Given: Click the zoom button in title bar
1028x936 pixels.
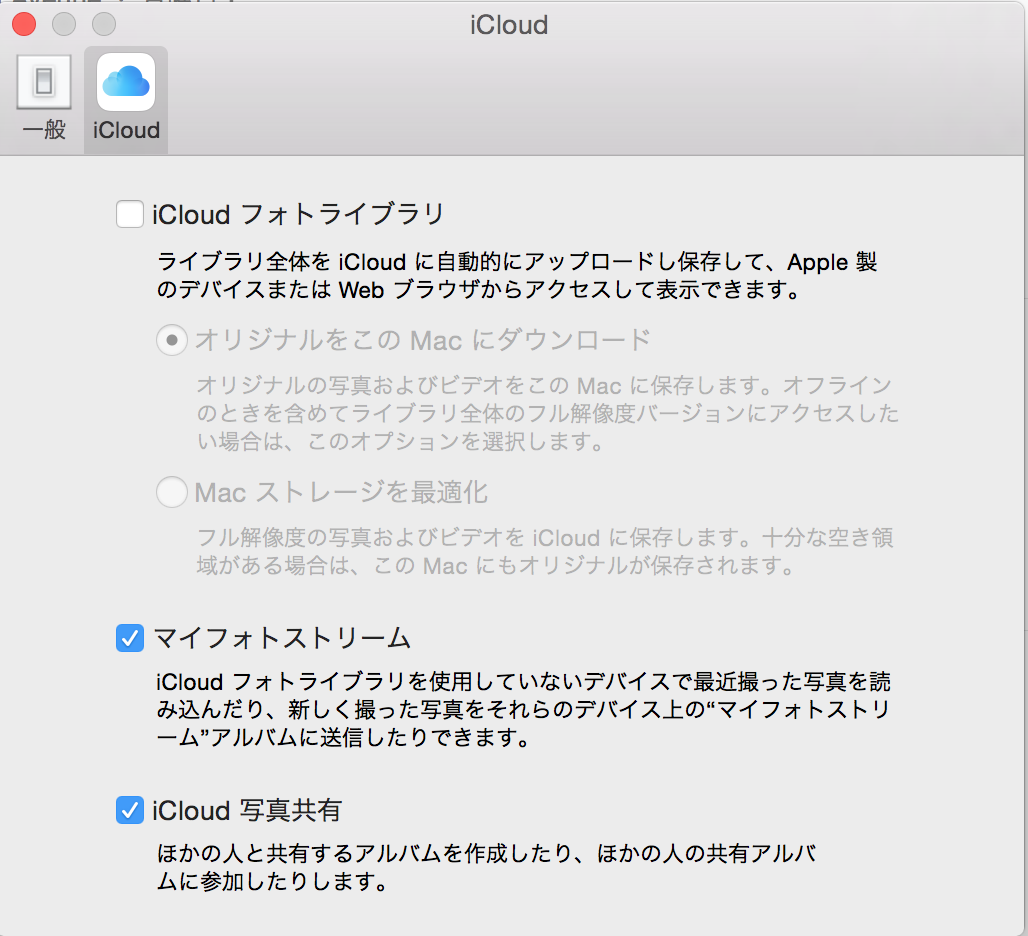Looking at the screenshot, I should 103,23.
